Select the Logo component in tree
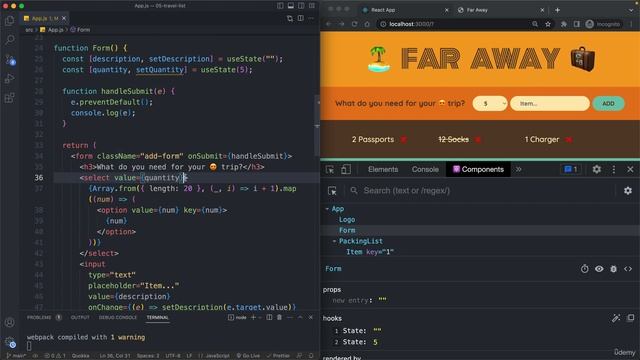The width and height of the screenshot is (640, 360). 347,220
